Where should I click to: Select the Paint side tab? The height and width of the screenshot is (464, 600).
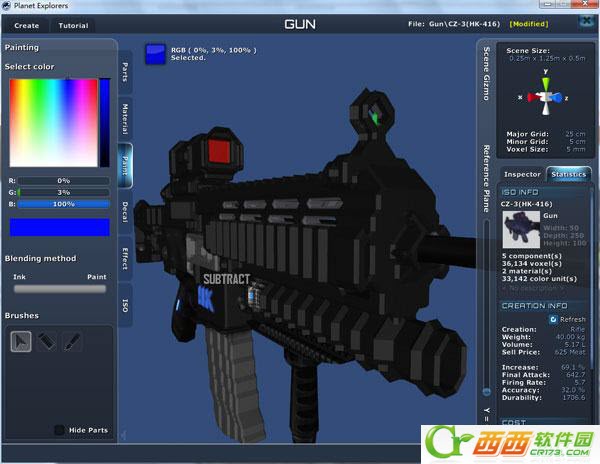(125, 166)
